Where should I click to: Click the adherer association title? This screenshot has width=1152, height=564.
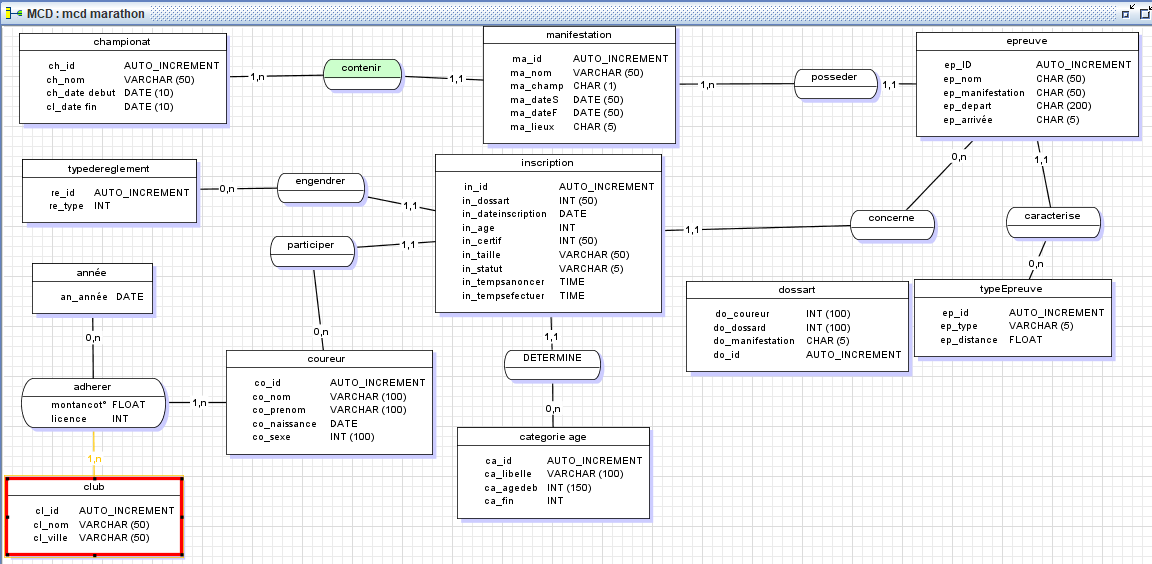pyautogui.click(x=93, y=387)
